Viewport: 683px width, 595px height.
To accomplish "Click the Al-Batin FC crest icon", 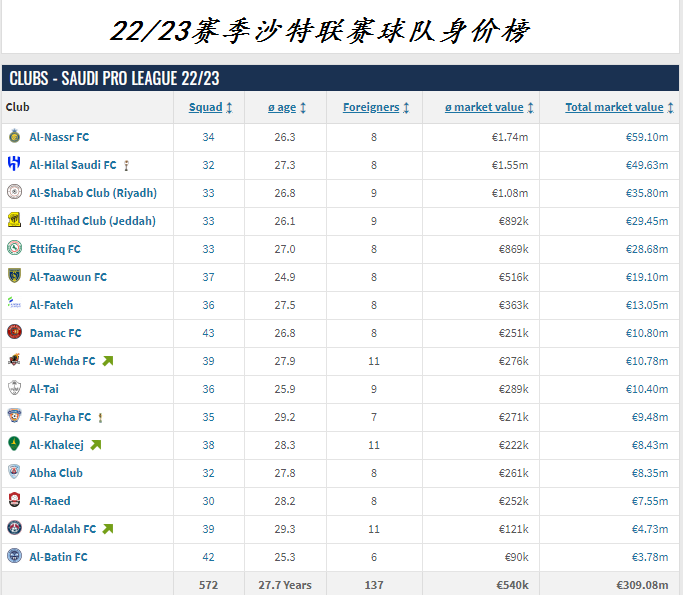I will [x=14, y=557].
